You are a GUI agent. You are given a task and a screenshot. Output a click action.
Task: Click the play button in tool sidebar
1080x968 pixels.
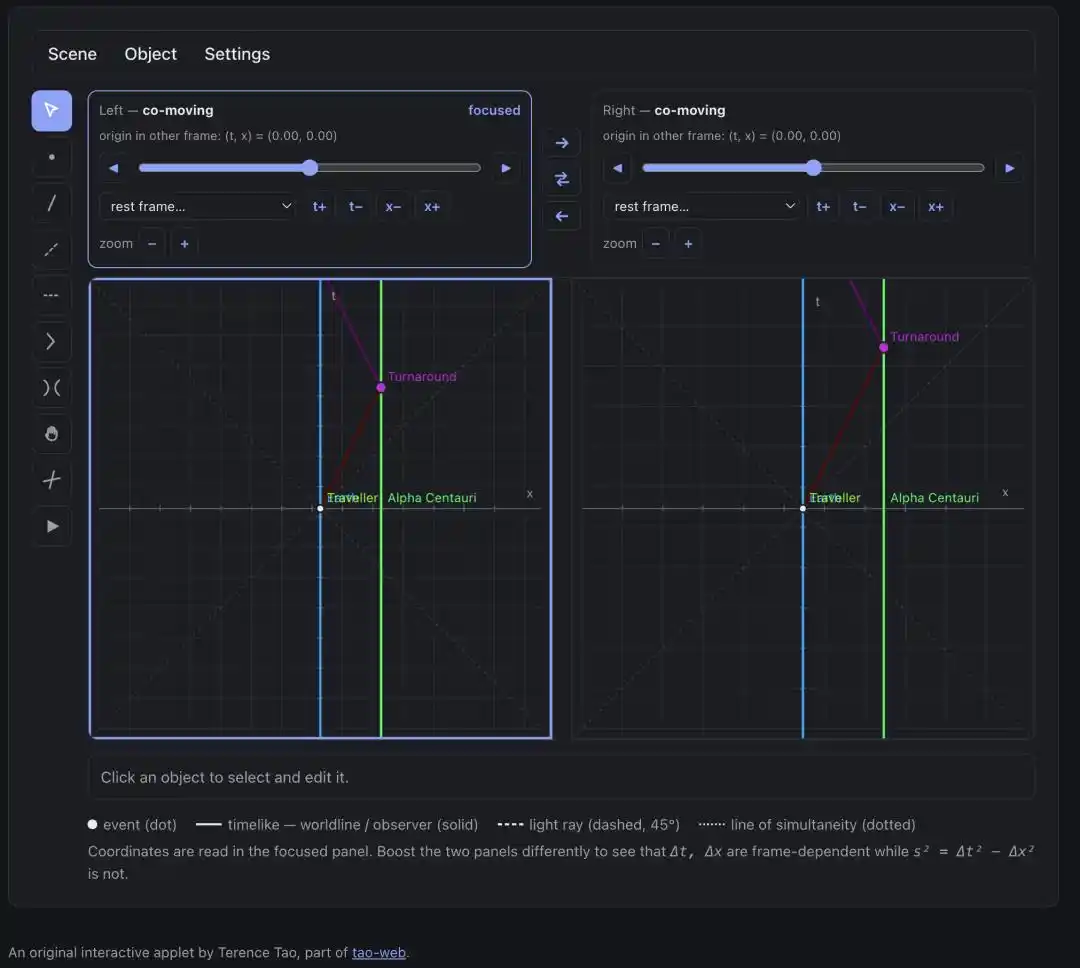52,526
